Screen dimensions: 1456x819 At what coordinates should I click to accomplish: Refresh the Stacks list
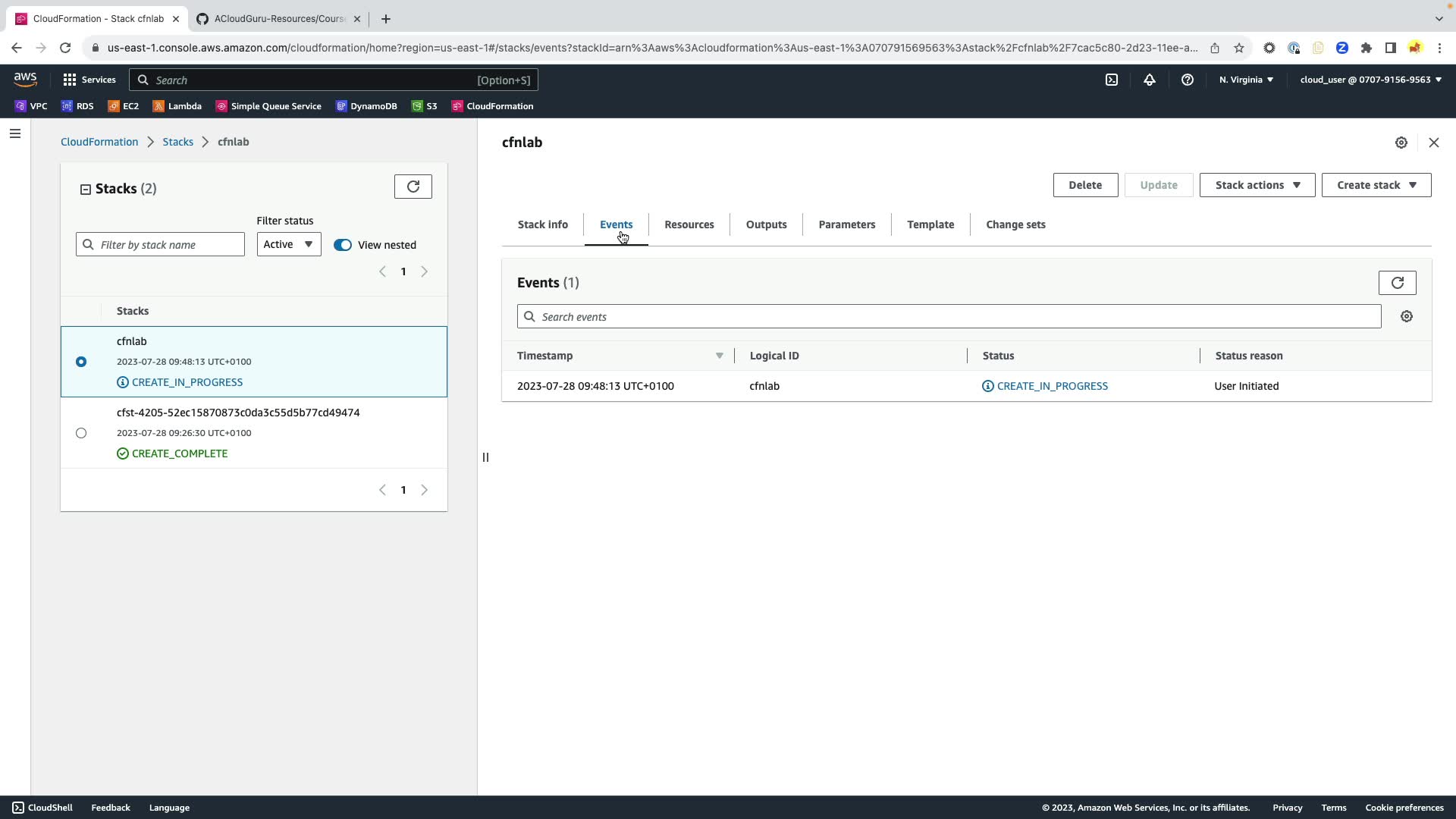click(x=413, y=187)
